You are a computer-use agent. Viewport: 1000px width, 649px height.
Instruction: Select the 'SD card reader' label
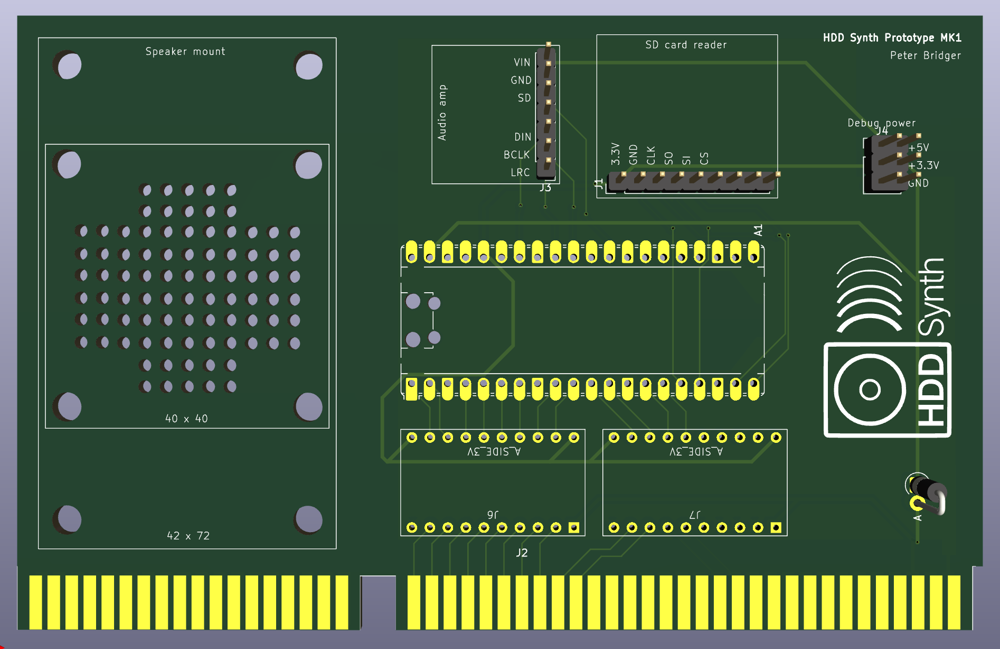pyautogui.click(x=686, y=45)
